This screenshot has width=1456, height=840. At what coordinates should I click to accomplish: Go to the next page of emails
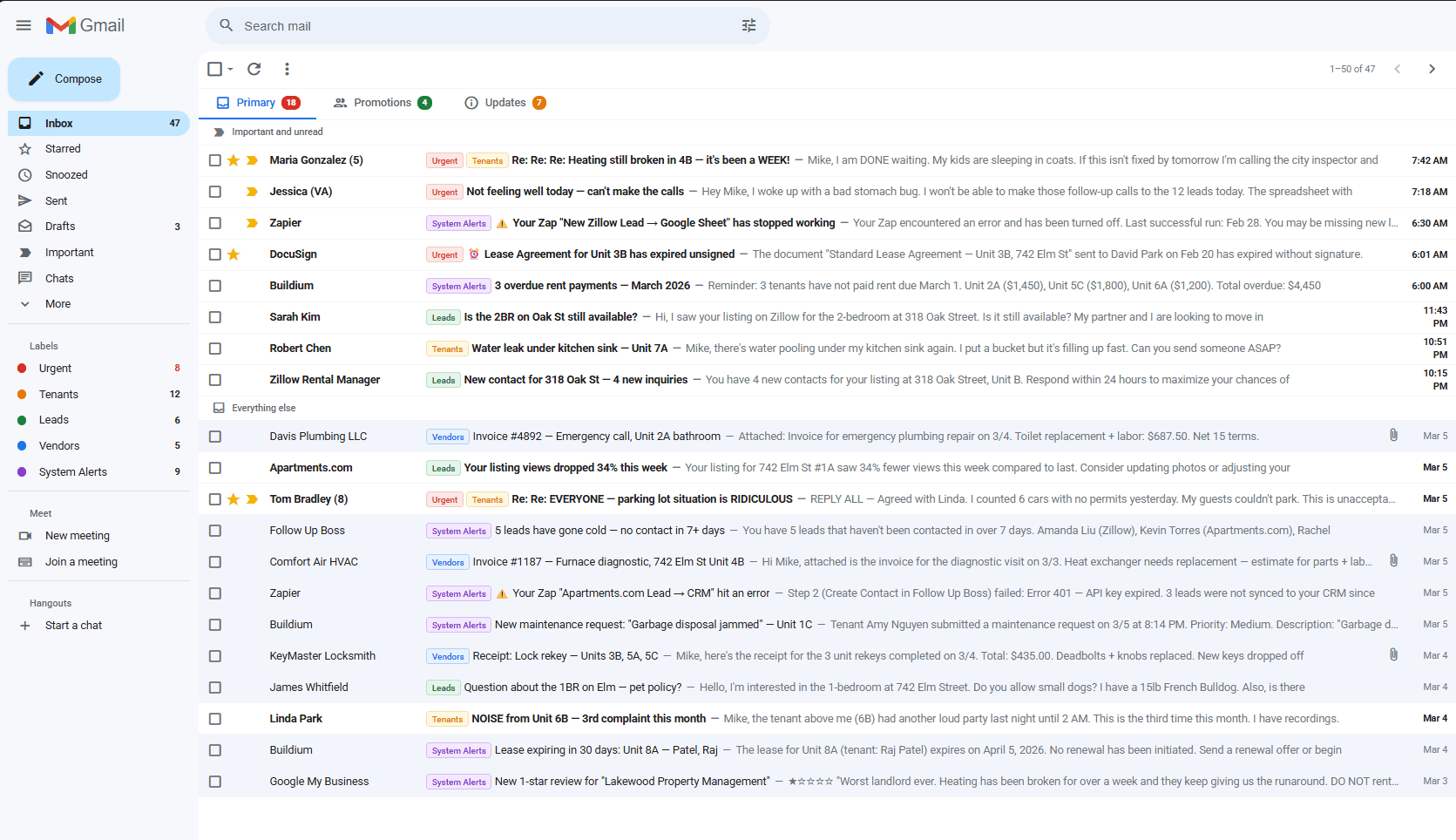point(1432,69)
